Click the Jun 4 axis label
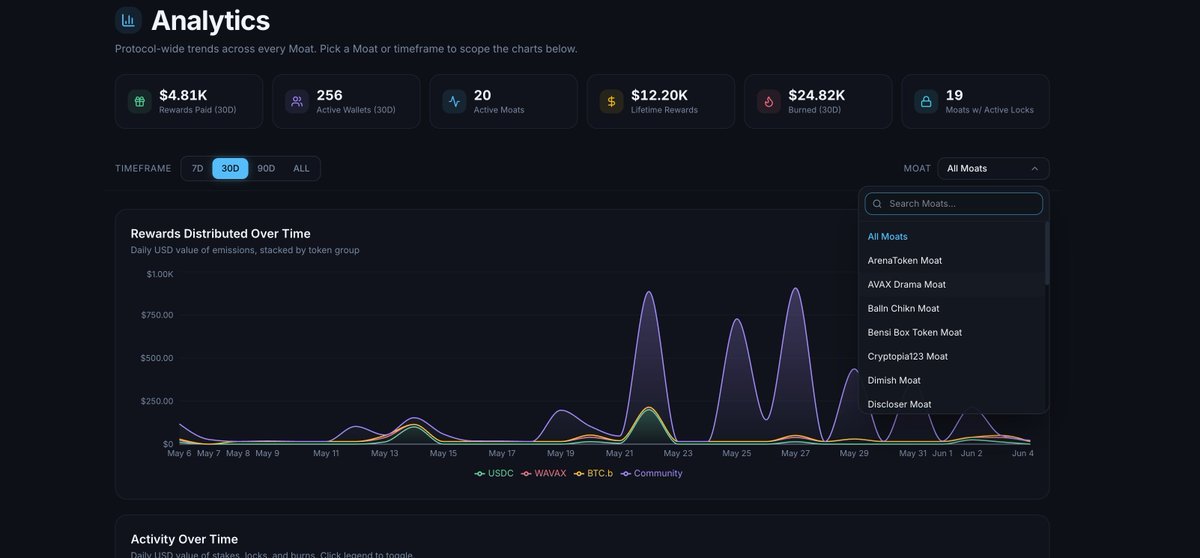Image resolution: width=1200 pixels, height=558 pixels. coord(1022,453)
